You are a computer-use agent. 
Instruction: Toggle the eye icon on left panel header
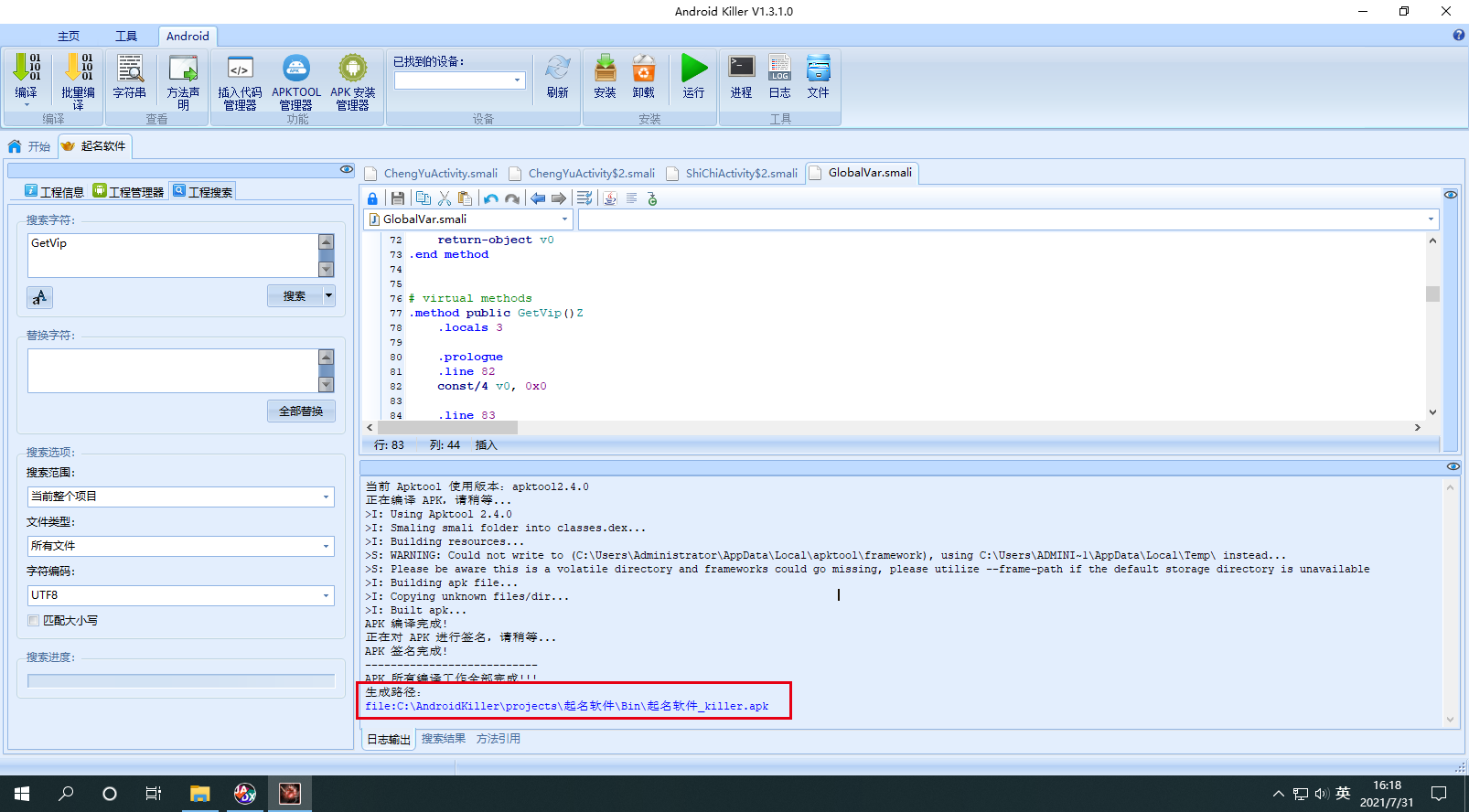pos(347,169)
